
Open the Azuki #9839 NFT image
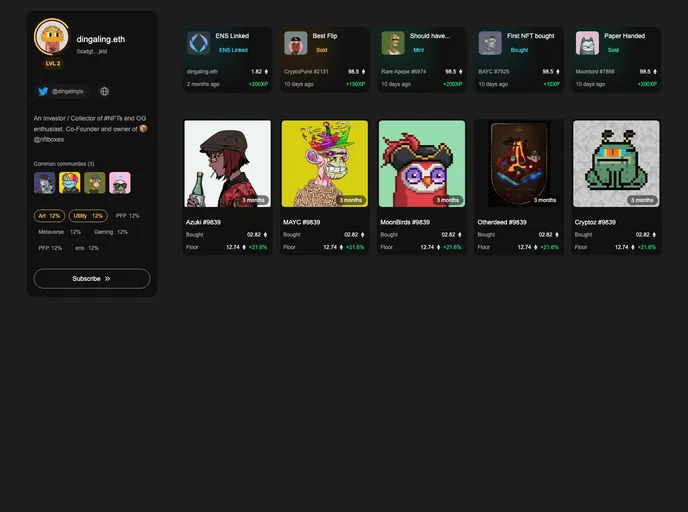[228, 164]
